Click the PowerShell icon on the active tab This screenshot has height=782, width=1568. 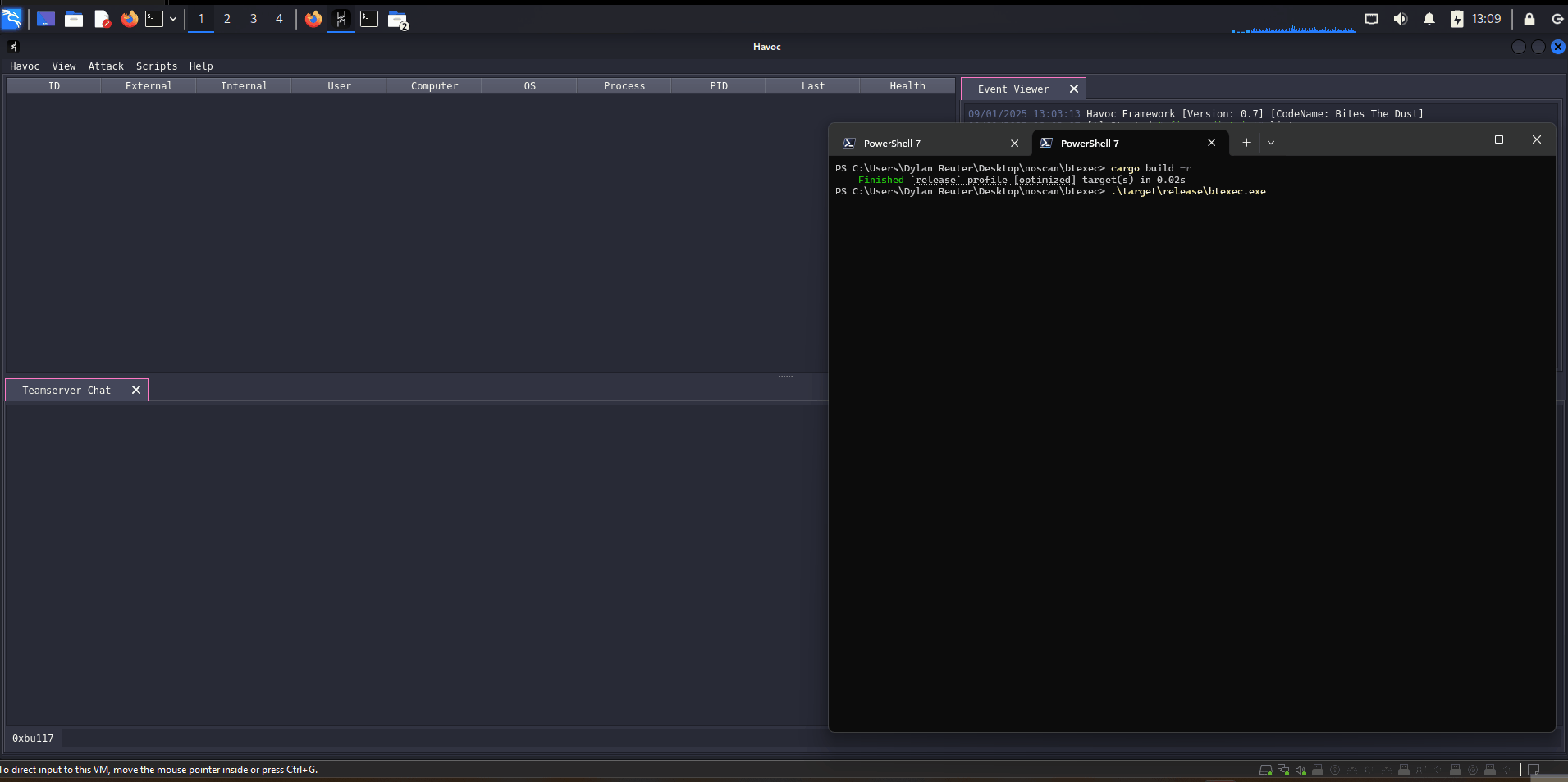1046,143
